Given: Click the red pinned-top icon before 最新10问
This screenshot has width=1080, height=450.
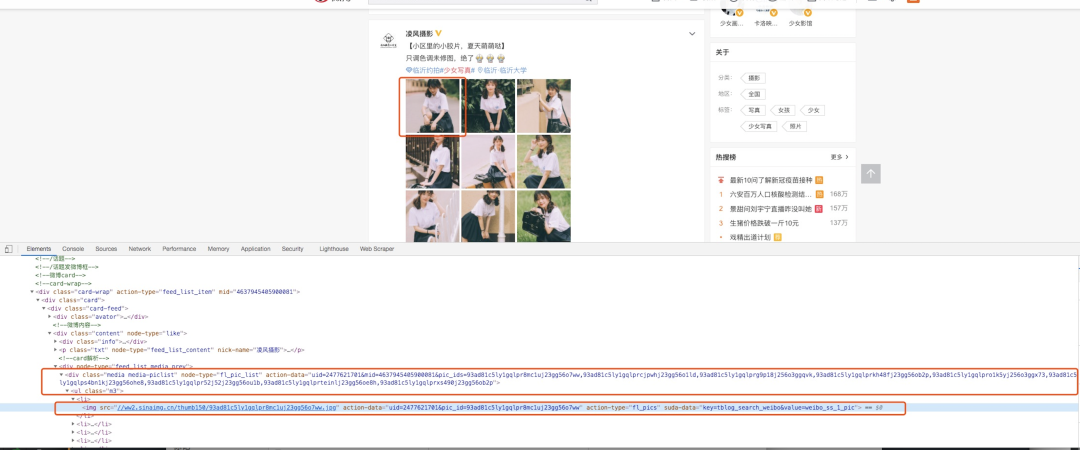Looking at the screenshot, I should pos(721,180).
